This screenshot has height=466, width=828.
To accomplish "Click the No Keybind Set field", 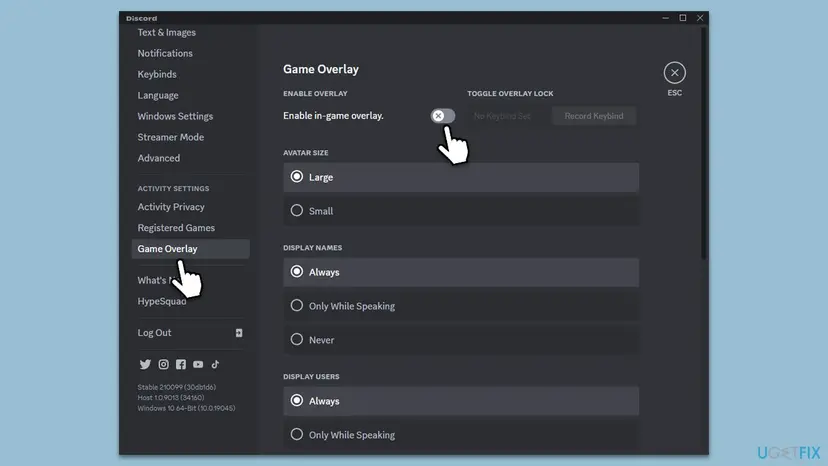I will coord(502,116).
